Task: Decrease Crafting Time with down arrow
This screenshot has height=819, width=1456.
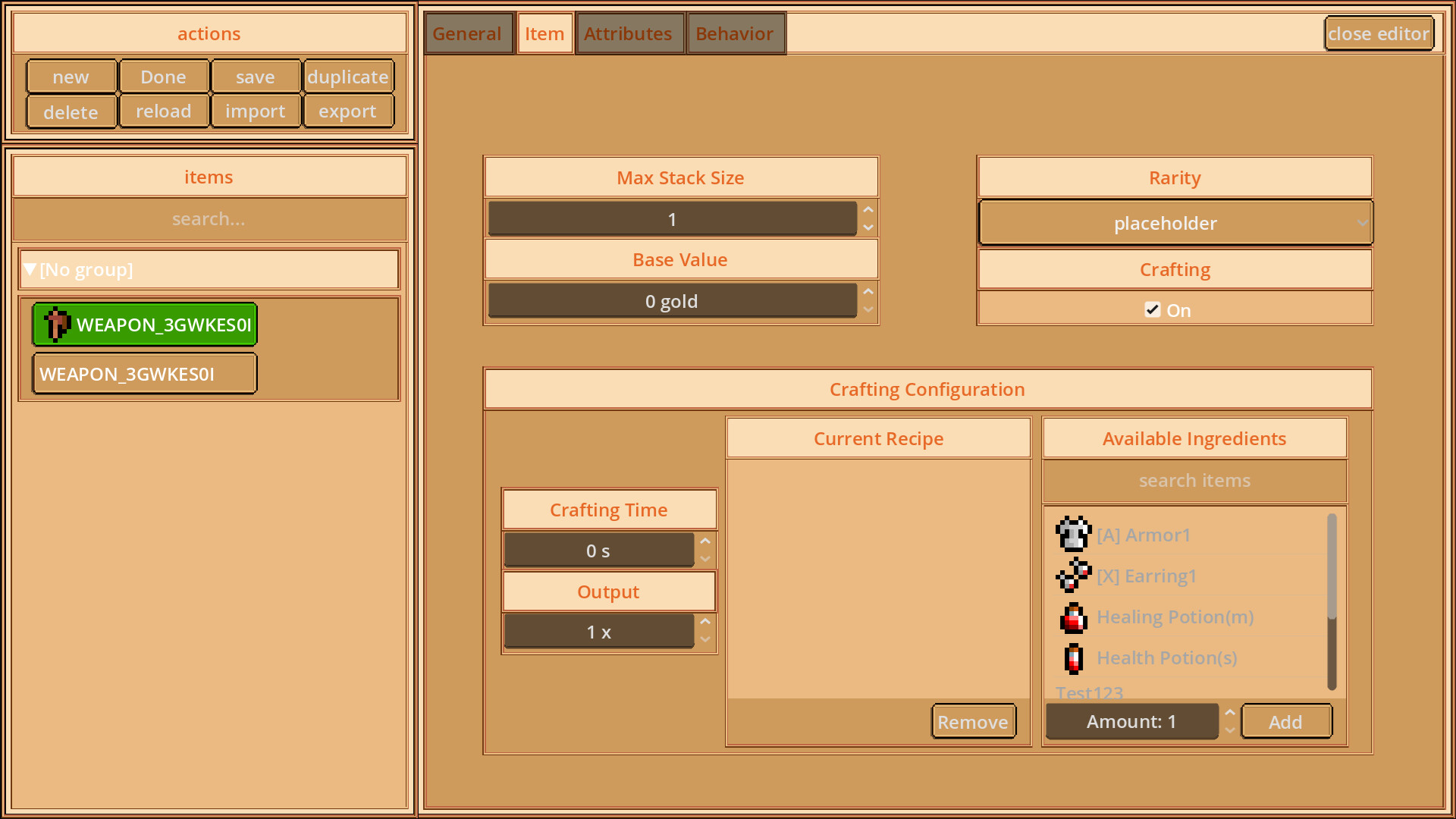Action: (x=704, y=559)
